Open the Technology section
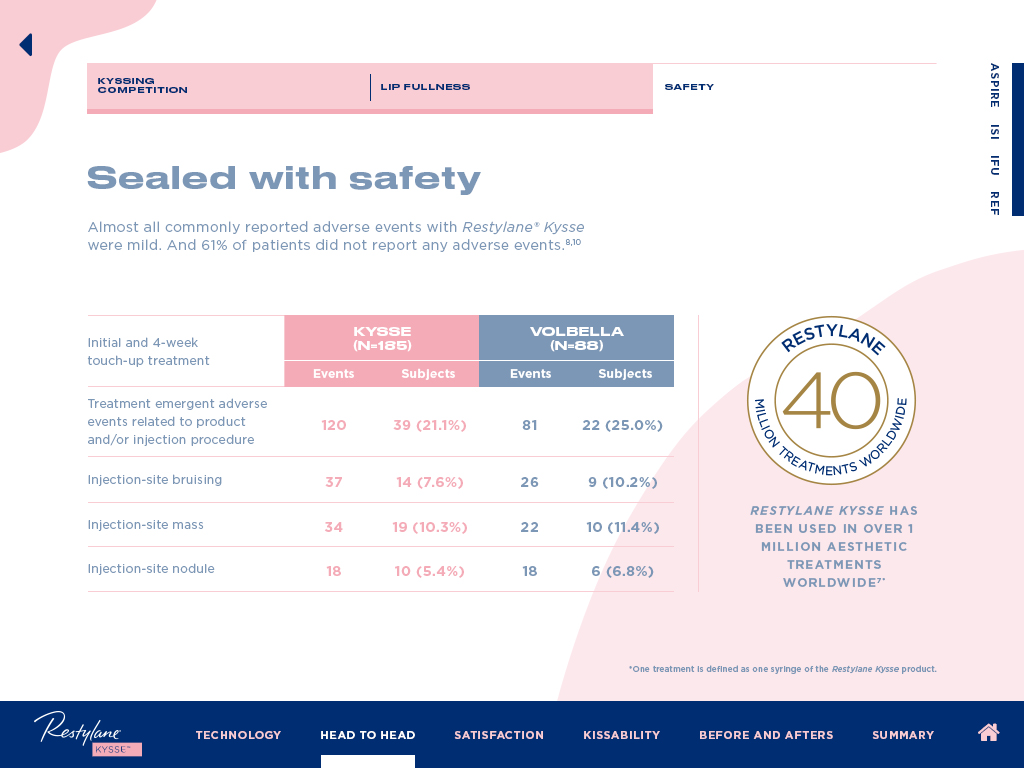The image size is (1024, 768). (238, 735)
